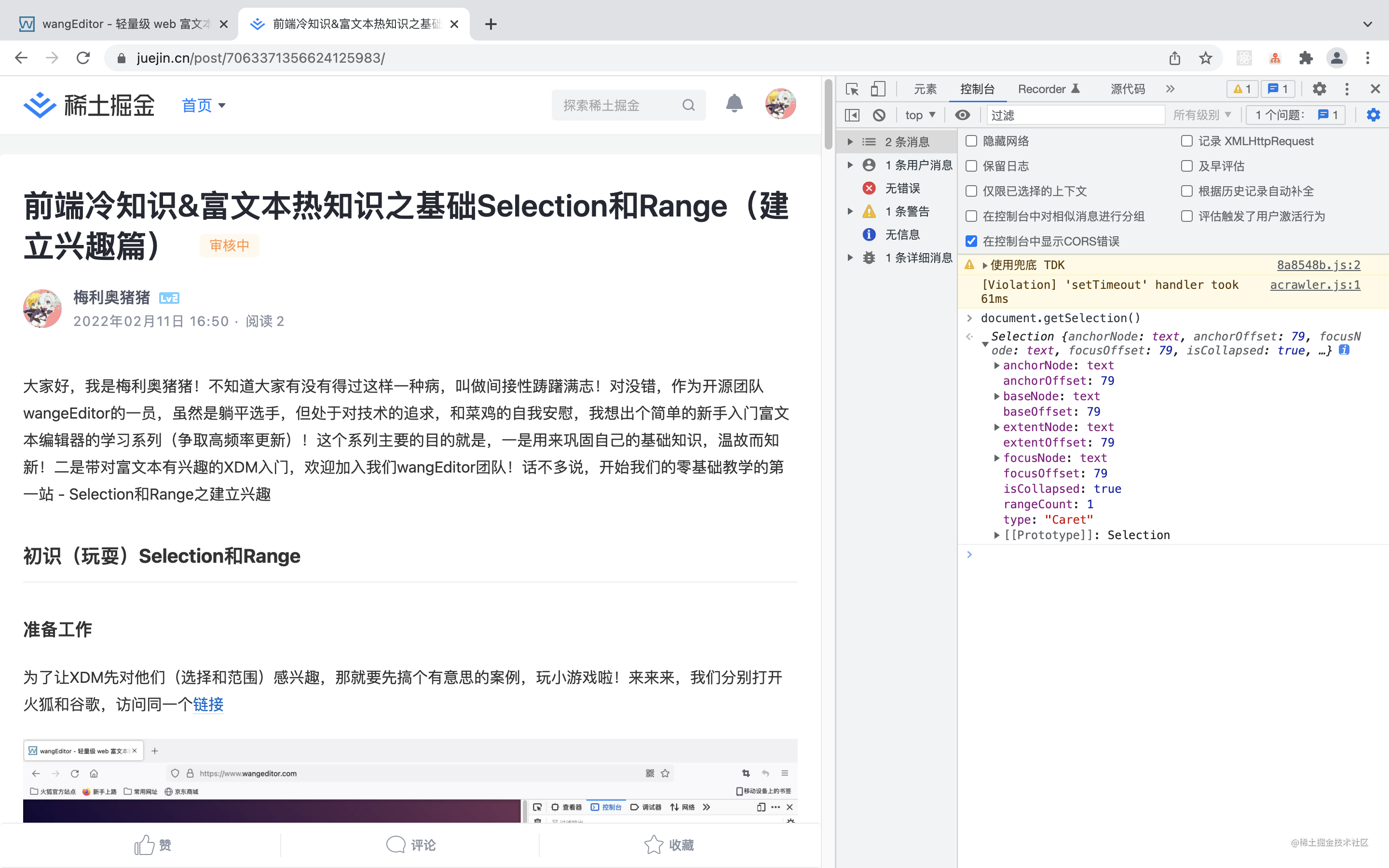This screenshot has height=868, width=1389.
Task: Click author name 梅利奥猪猪
Action: (x=111, y=298)
